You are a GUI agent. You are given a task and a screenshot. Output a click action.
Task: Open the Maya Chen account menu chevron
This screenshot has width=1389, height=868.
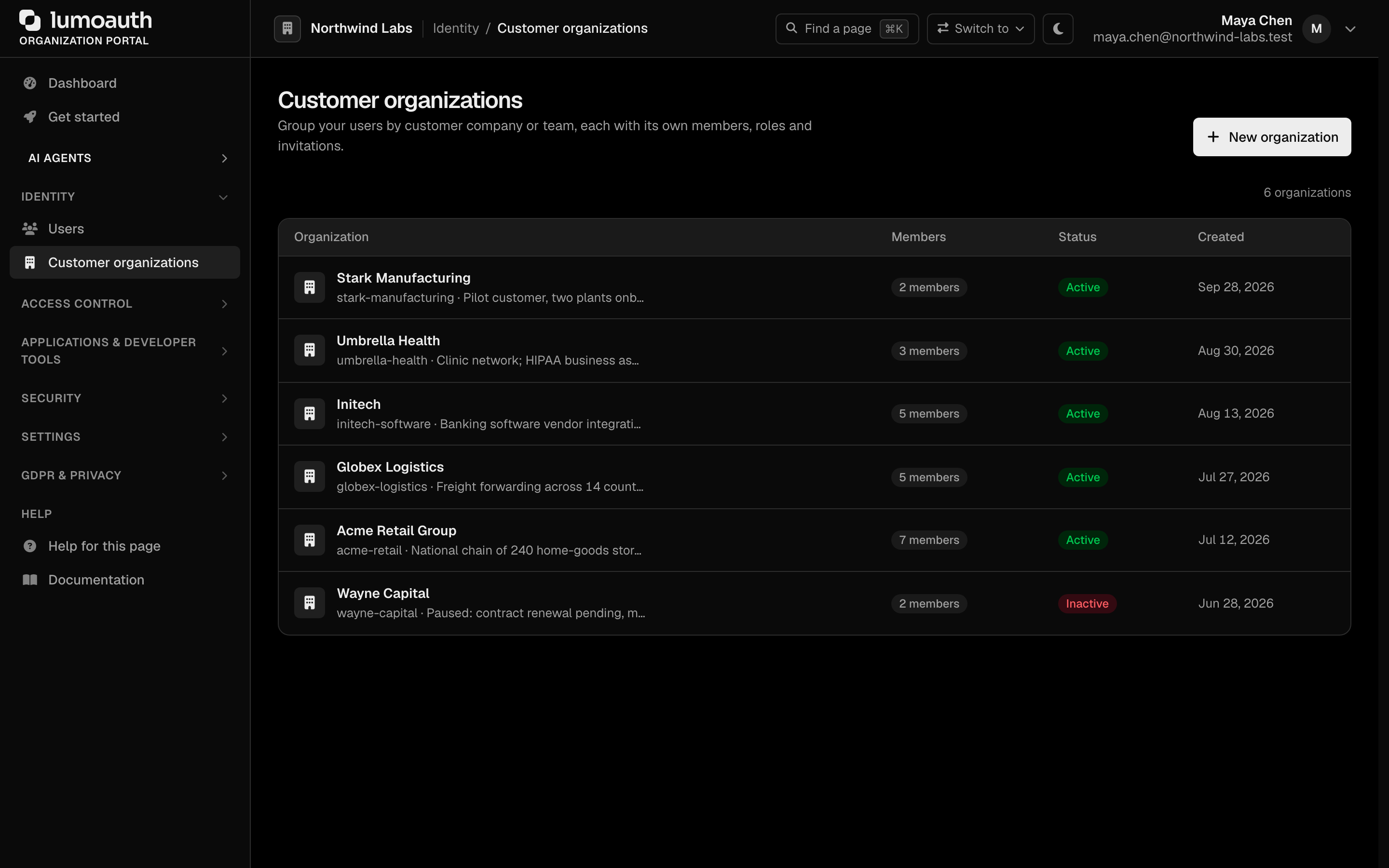pos(1350,29)
